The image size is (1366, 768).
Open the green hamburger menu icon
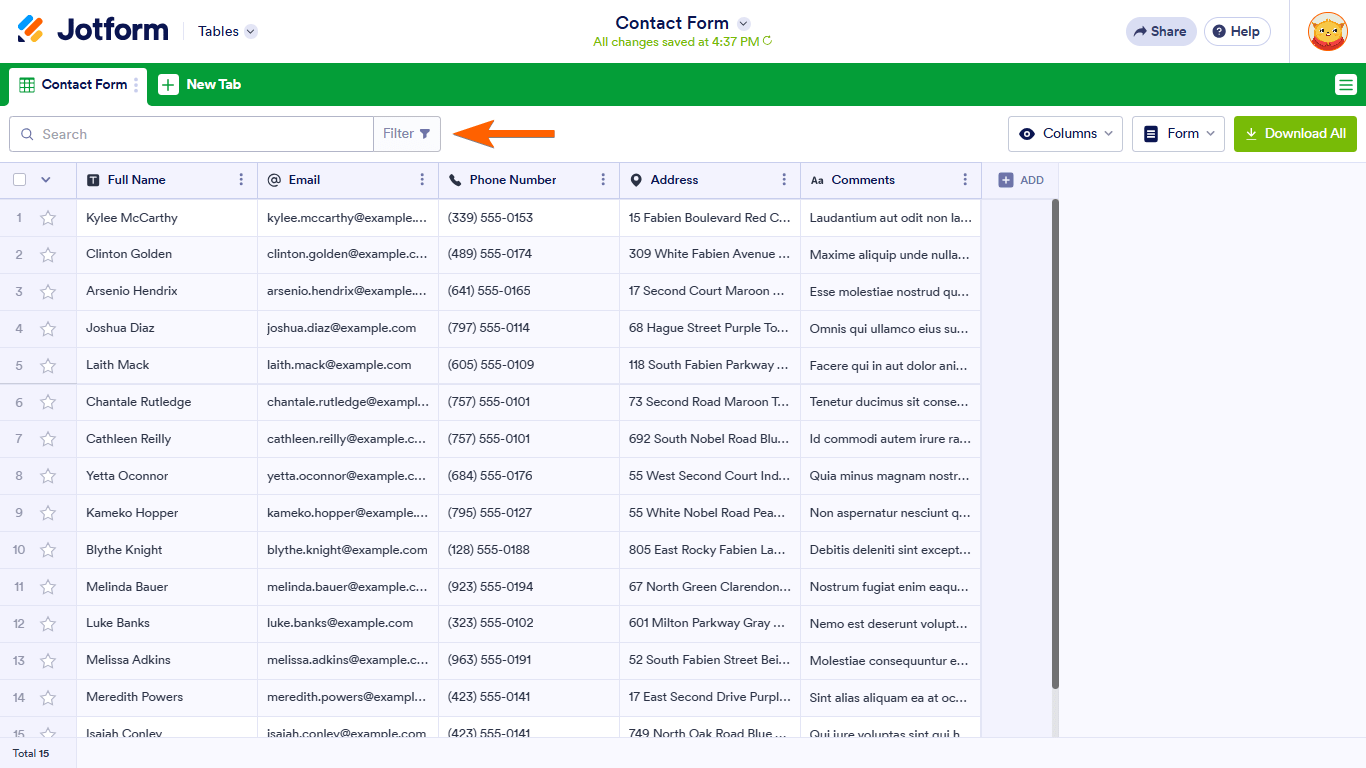tap(1346, 85)
